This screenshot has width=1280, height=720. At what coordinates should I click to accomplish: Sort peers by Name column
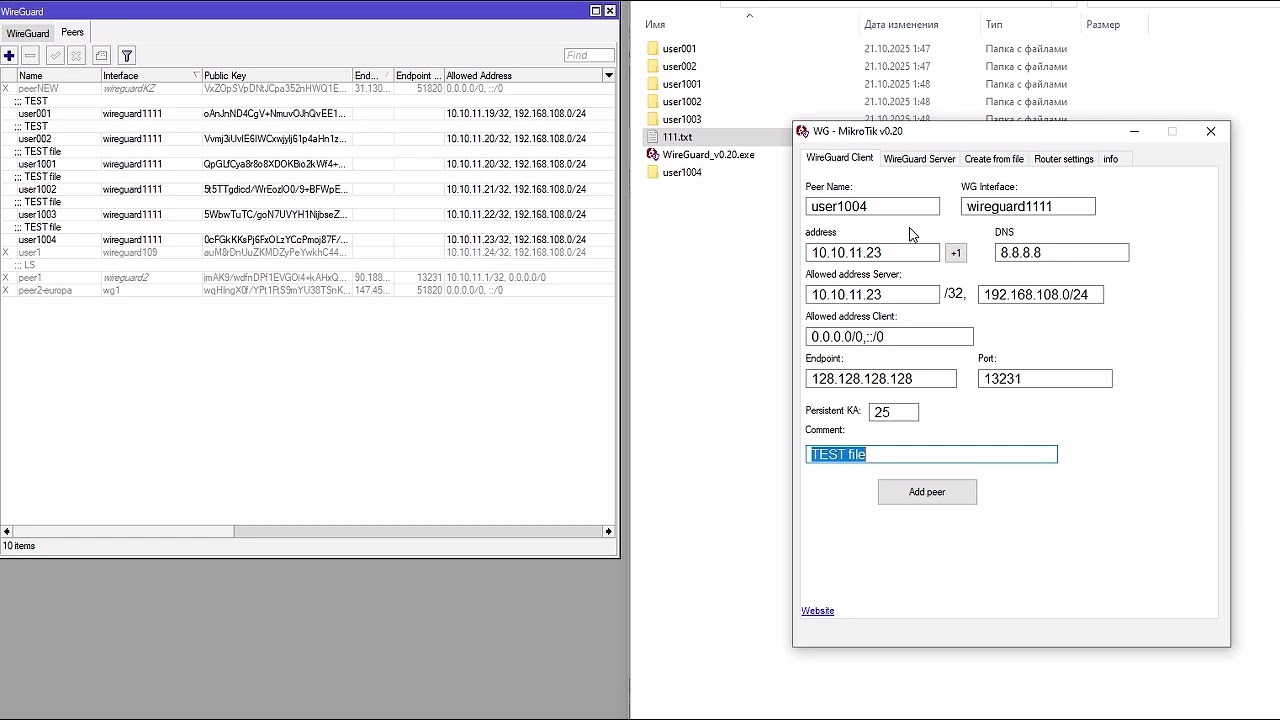click(x=58, y=76)
